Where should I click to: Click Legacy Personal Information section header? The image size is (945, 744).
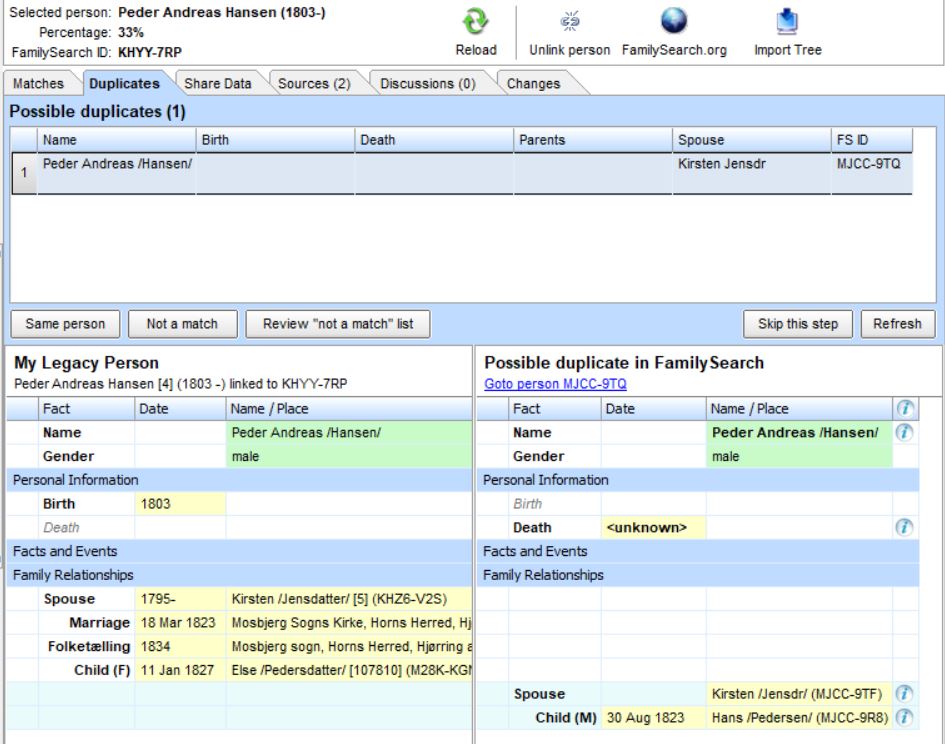[239, 480]
